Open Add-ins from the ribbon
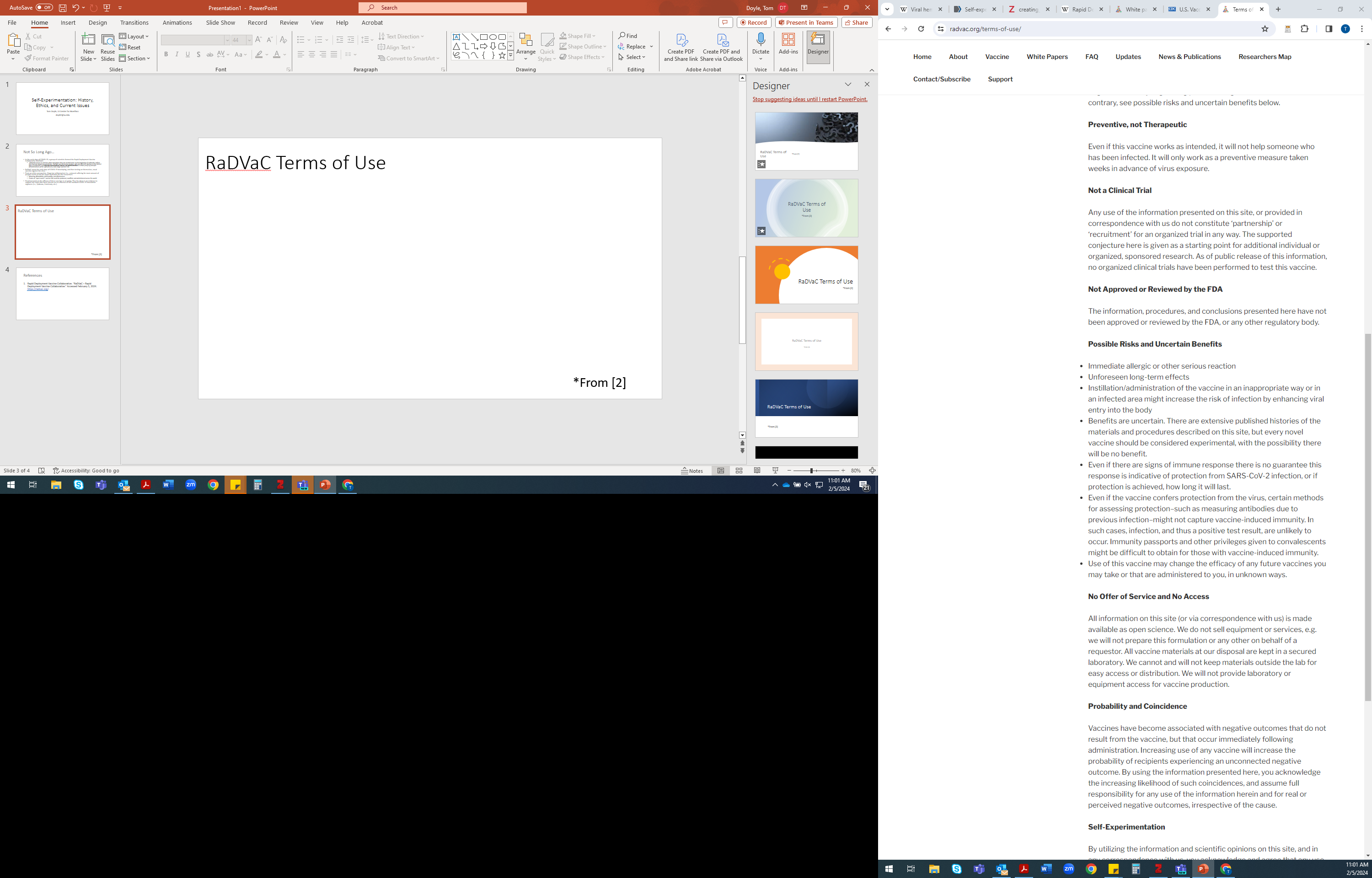The width and height of the screenshot is (1372, 878). pyautogui.click(x=788, y=44)
